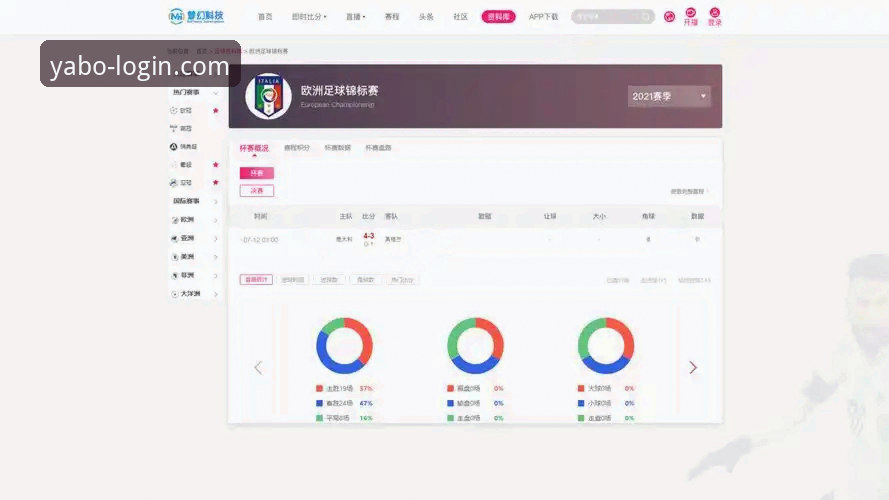889x500 pixels.
Task: Select the highlighted 资料库 navigation pill
Action: (498, 17)
